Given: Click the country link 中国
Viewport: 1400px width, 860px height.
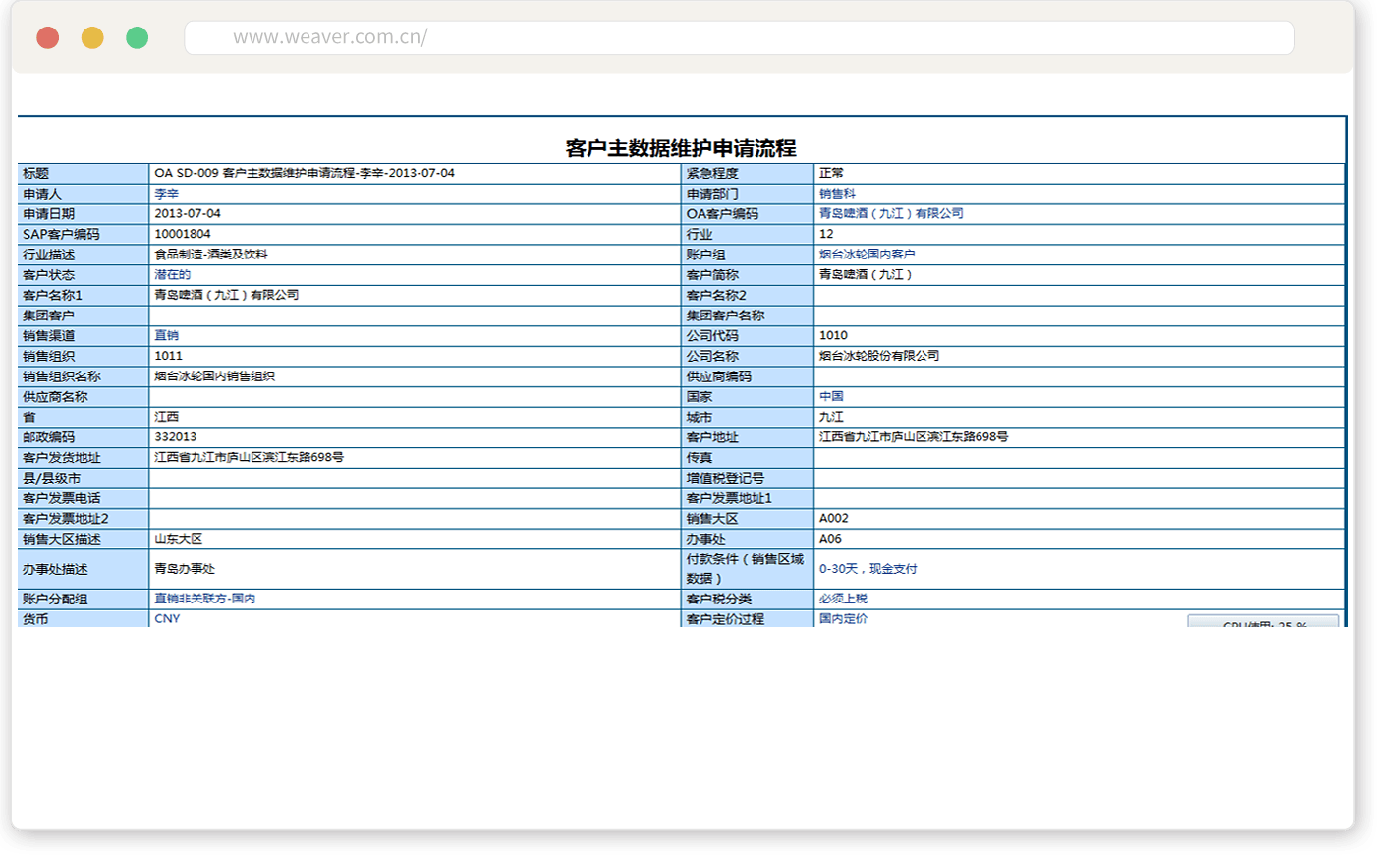Looking at the screenshot, I should [x=831, y=396].
